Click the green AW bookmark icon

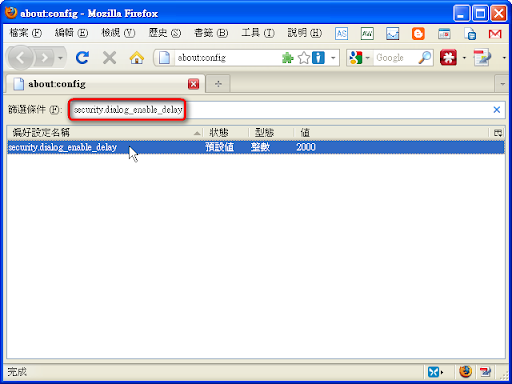tap(367, 34)
